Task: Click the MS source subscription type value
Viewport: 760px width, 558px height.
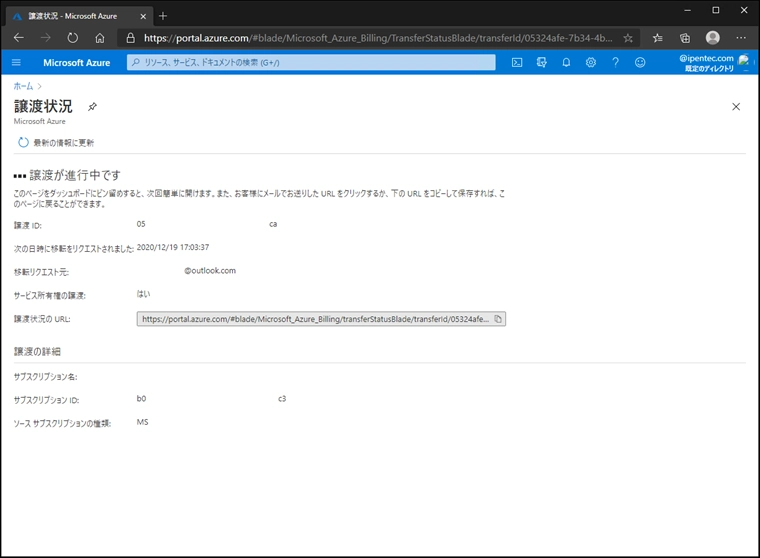Action: tap(142, 422)
